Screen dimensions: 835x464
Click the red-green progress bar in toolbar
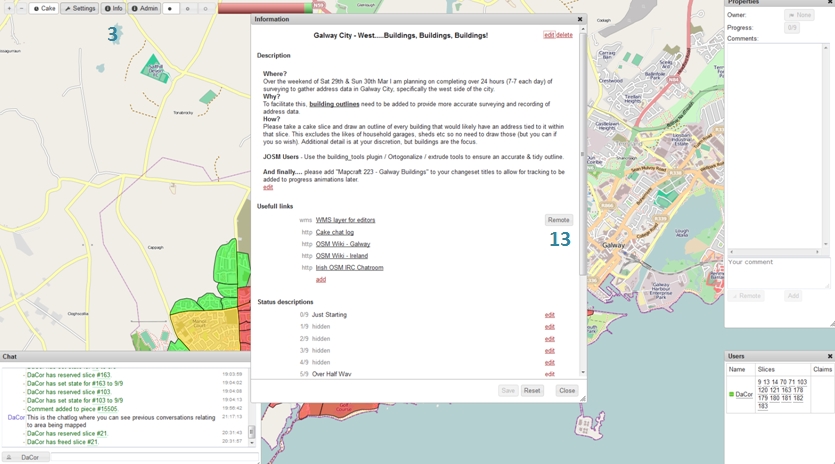click(265, 8)
